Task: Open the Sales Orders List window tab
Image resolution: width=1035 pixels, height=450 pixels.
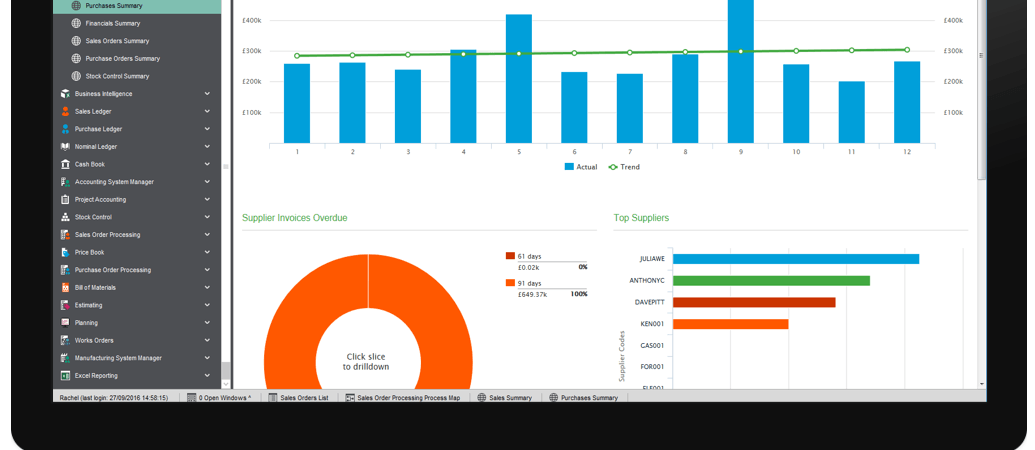Action: point(298,398)
